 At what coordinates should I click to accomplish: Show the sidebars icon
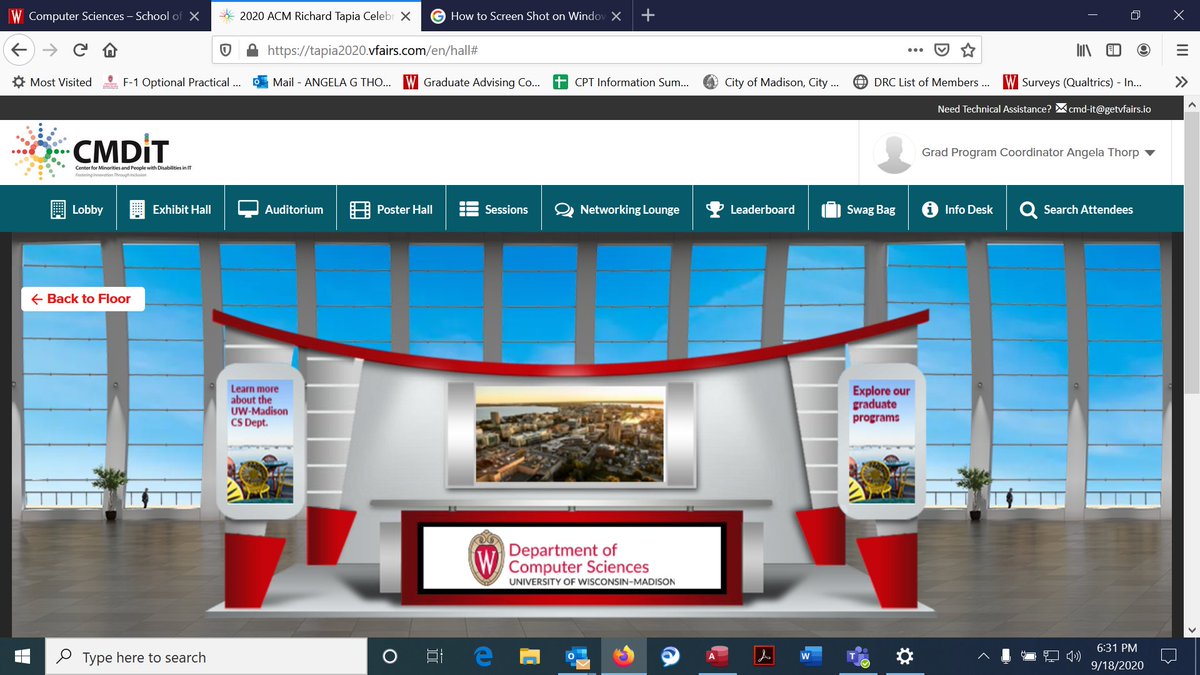[x=1114, y=50]
